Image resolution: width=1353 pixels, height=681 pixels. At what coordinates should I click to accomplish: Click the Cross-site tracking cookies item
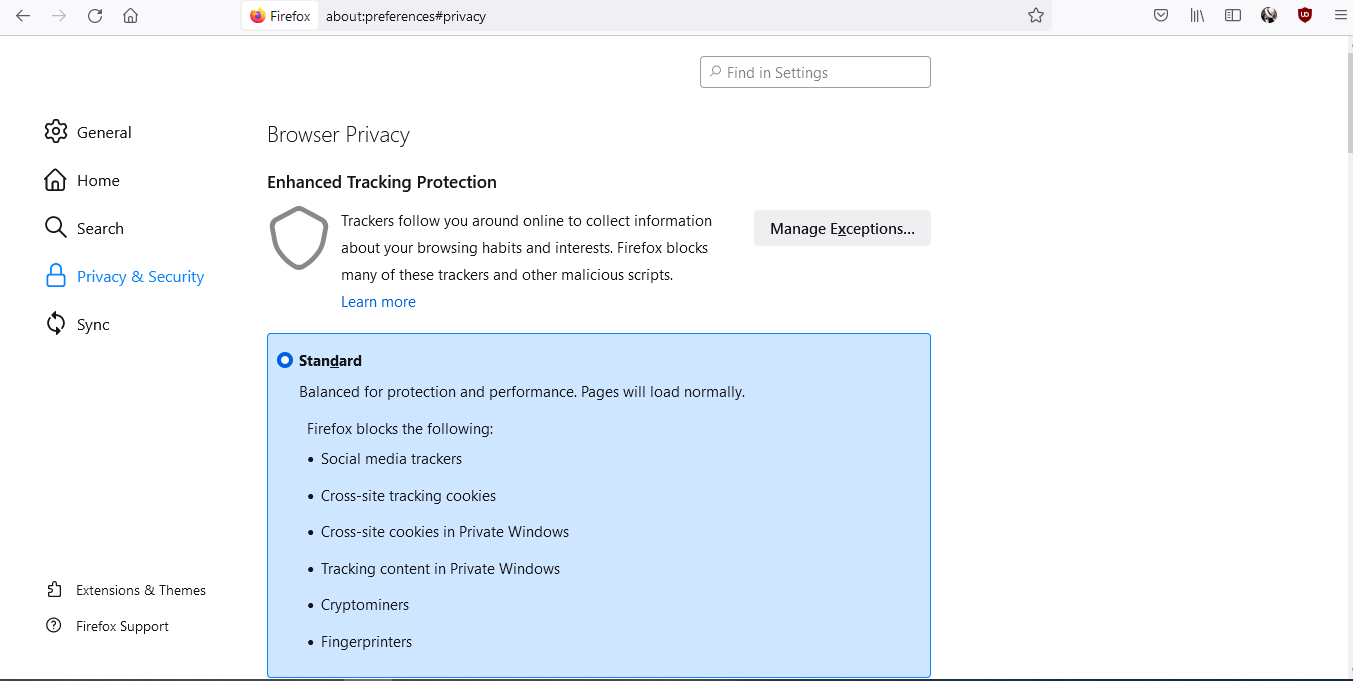tap(408, 496)
